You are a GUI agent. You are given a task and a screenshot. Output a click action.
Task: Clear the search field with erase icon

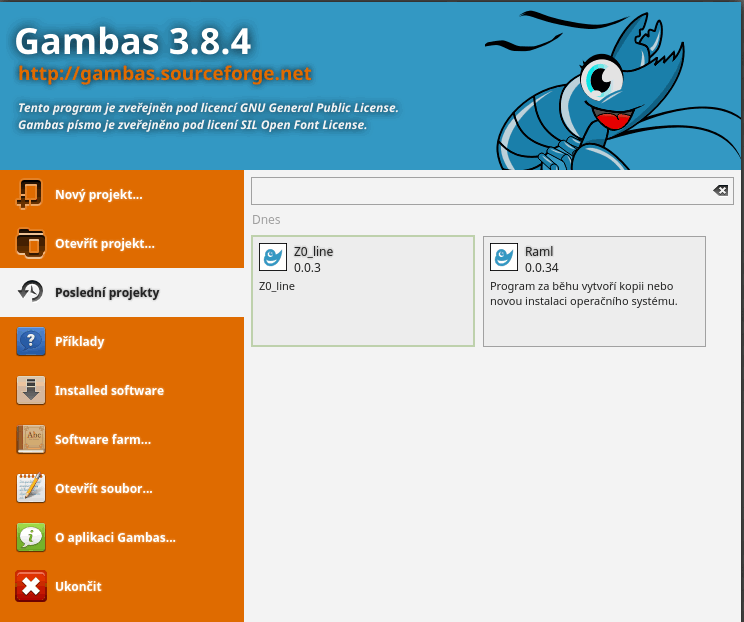(720, 191)
